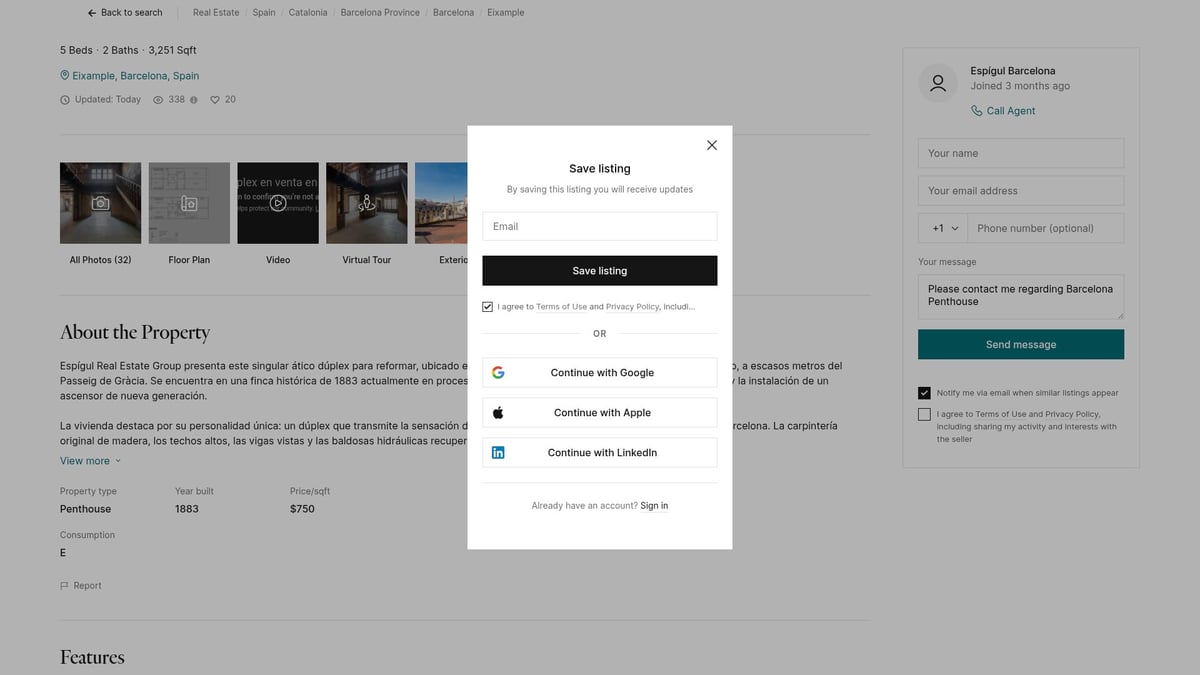The height and width of the screenshot is (675, 1200).
Task: Disable notify me about similar listings
Action: [x=924, y=393]
